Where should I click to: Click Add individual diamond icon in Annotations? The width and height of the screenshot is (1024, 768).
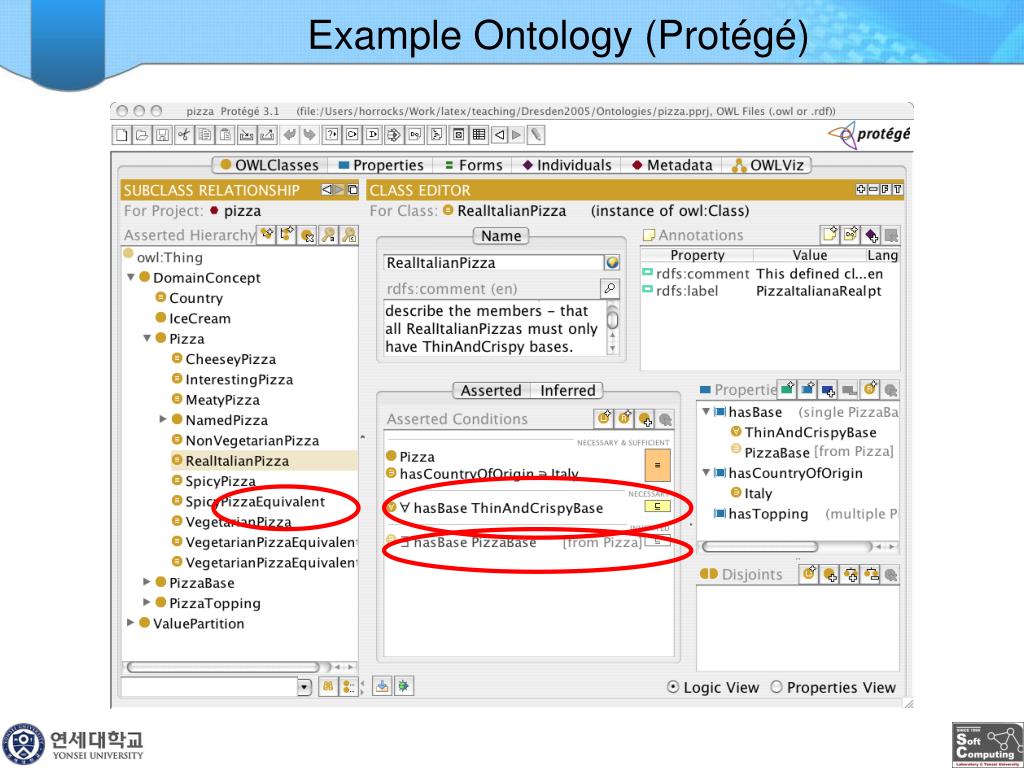tap(871, 234)
